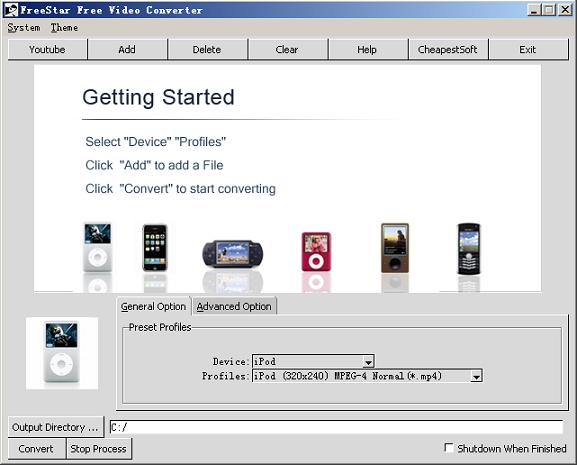The width and height of the screenshot is (577, 465).
Task: Open the Theme menu
Action: pos(64,28)
